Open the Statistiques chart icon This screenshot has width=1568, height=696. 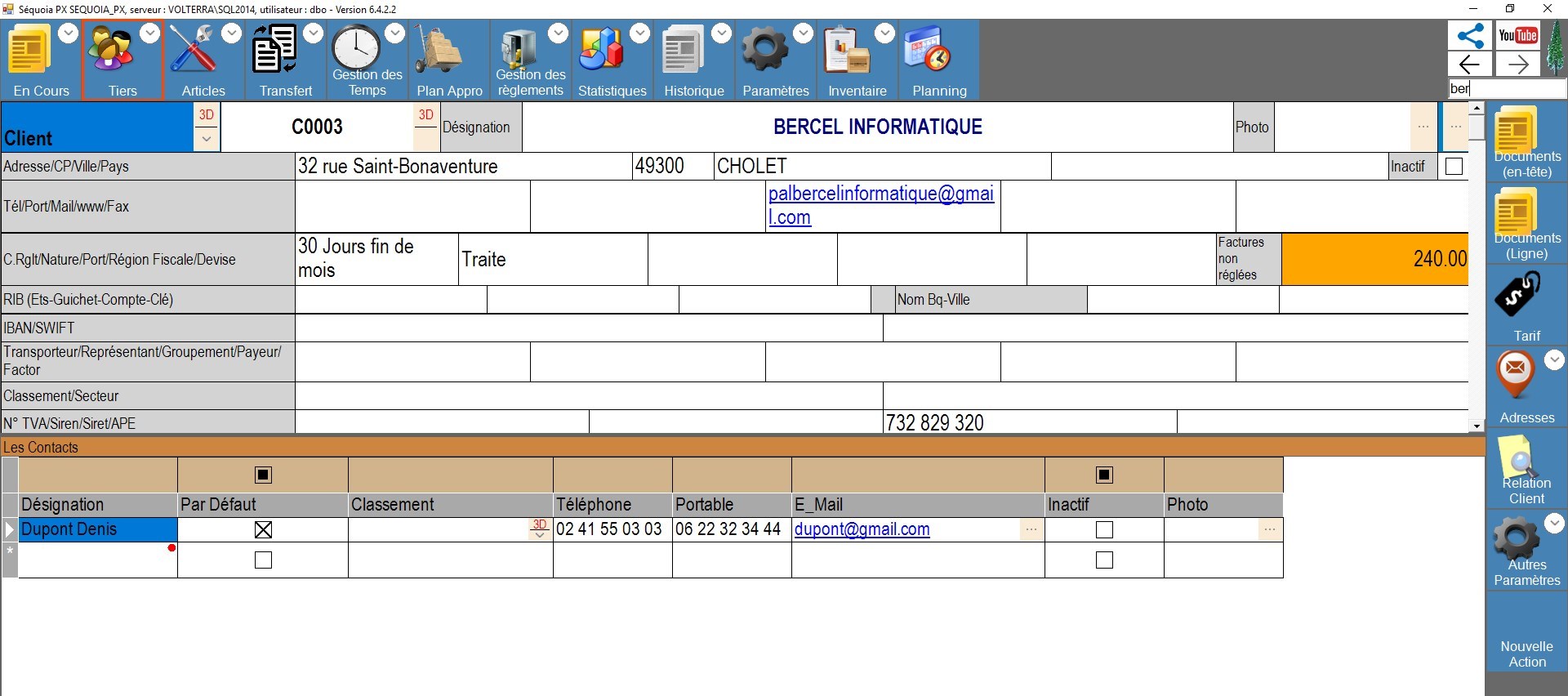click(601, 49)
